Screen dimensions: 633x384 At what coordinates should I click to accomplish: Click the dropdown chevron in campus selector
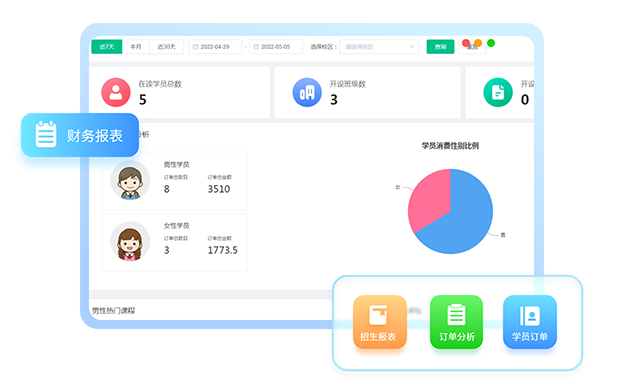click(x=411, y=47)
